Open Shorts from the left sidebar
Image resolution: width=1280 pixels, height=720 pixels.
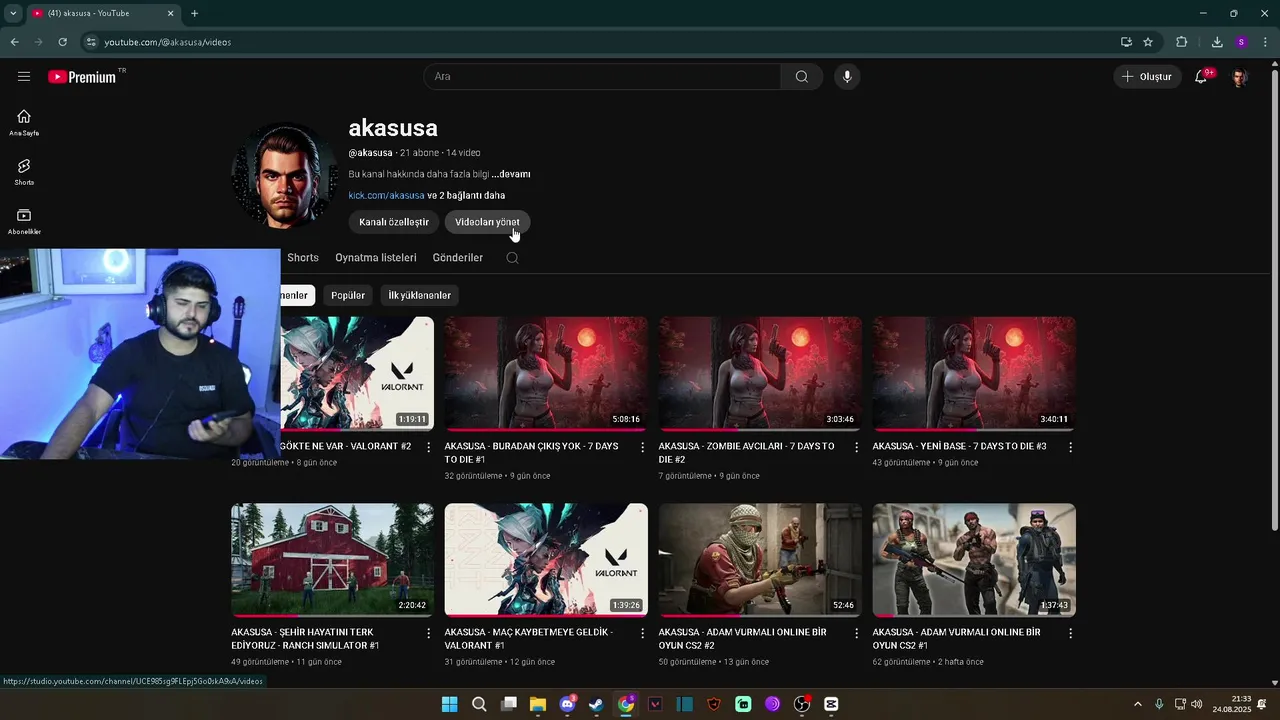pyautogui.click(x=24, y=172)
